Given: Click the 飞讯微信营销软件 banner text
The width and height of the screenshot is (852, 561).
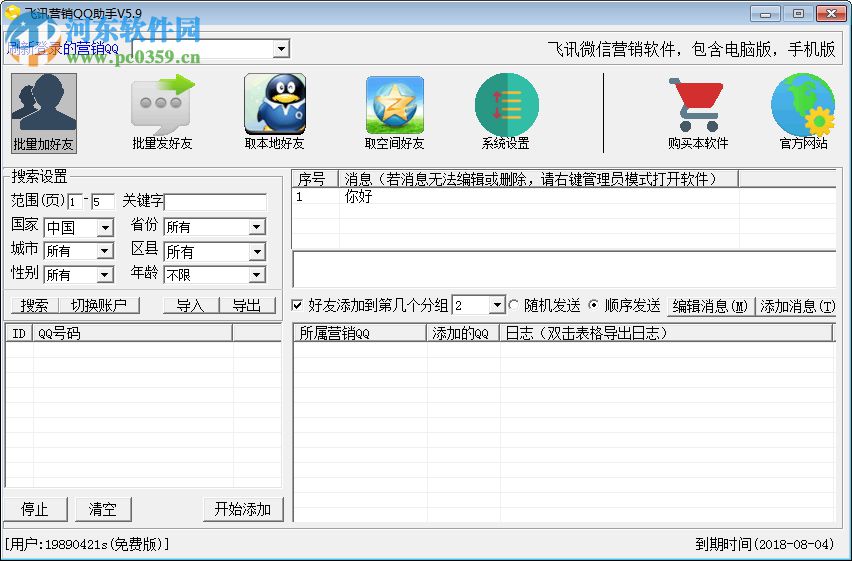Looking at the screenshot, I should [x=691, y=49].
